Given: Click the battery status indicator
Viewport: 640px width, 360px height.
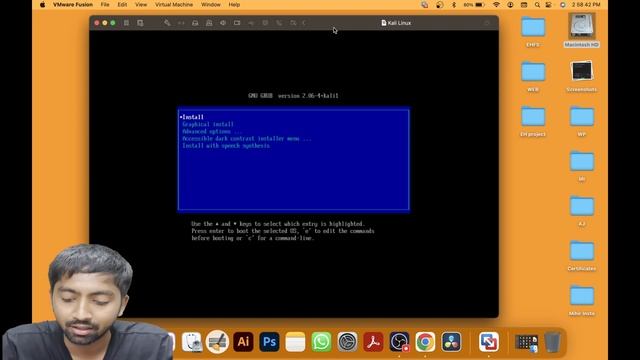Looking at the screenshot, I should pyautogui.click(x=474, y=5).
